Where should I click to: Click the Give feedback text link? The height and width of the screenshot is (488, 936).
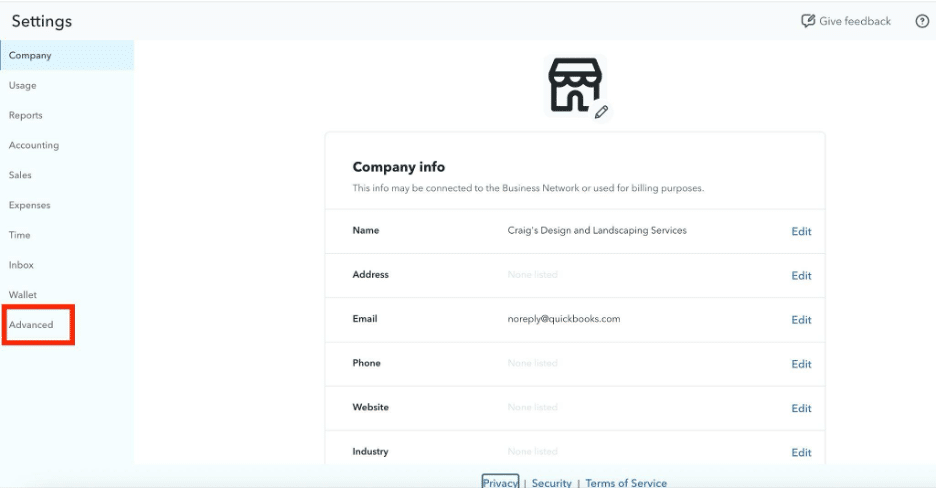[855, 21]
